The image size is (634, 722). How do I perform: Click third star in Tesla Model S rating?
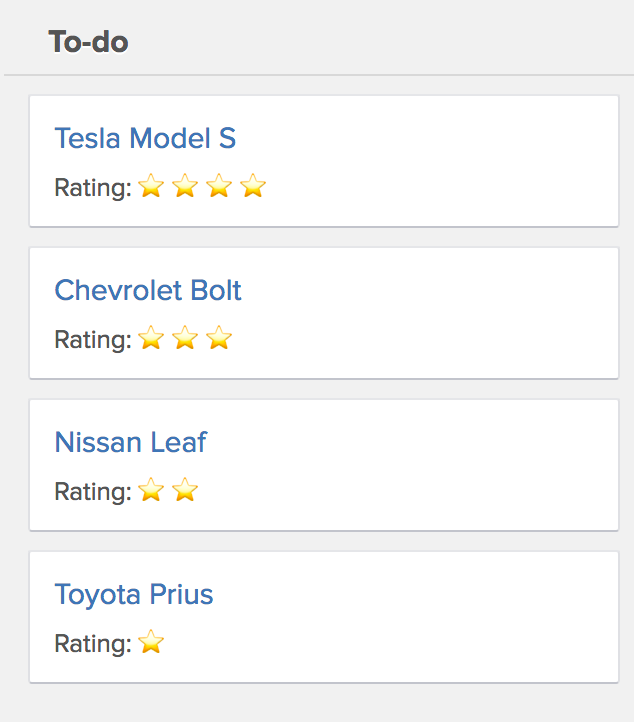(x=219, y=186)
